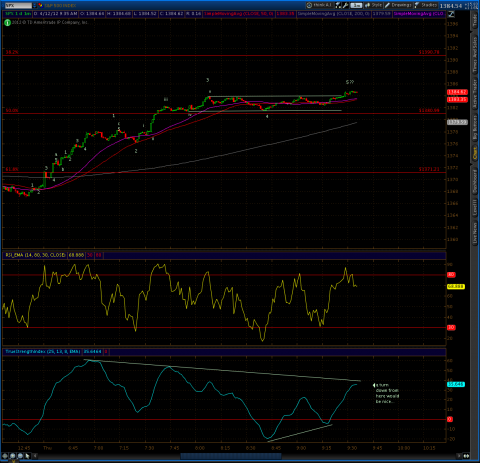Screen dimensions: 480x463
Task: Select the Live News sidebar tab
Action: [475, 233]
